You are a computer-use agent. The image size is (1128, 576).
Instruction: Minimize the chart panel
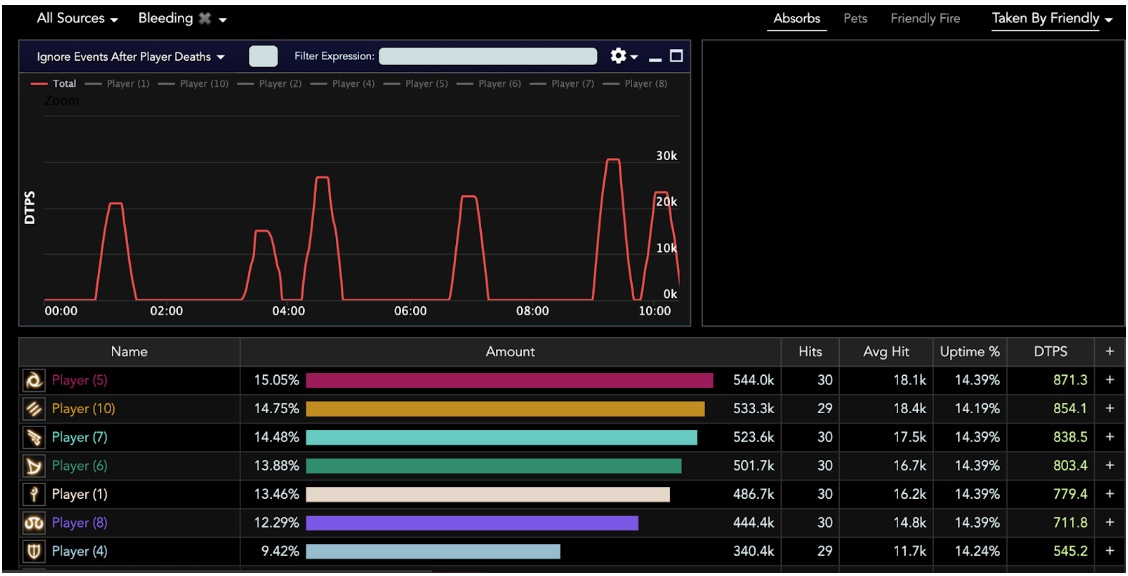655,58
